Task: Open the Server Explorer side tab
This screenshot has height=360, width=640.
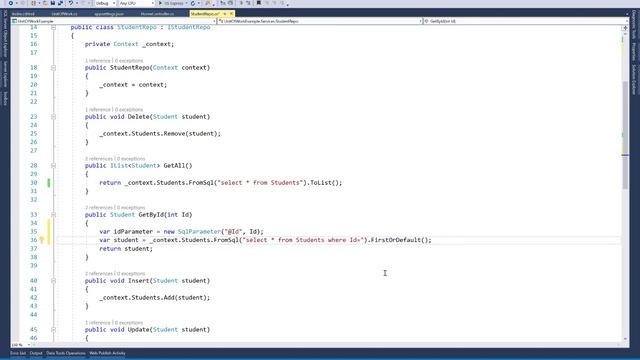Action: tap(5, 74)
